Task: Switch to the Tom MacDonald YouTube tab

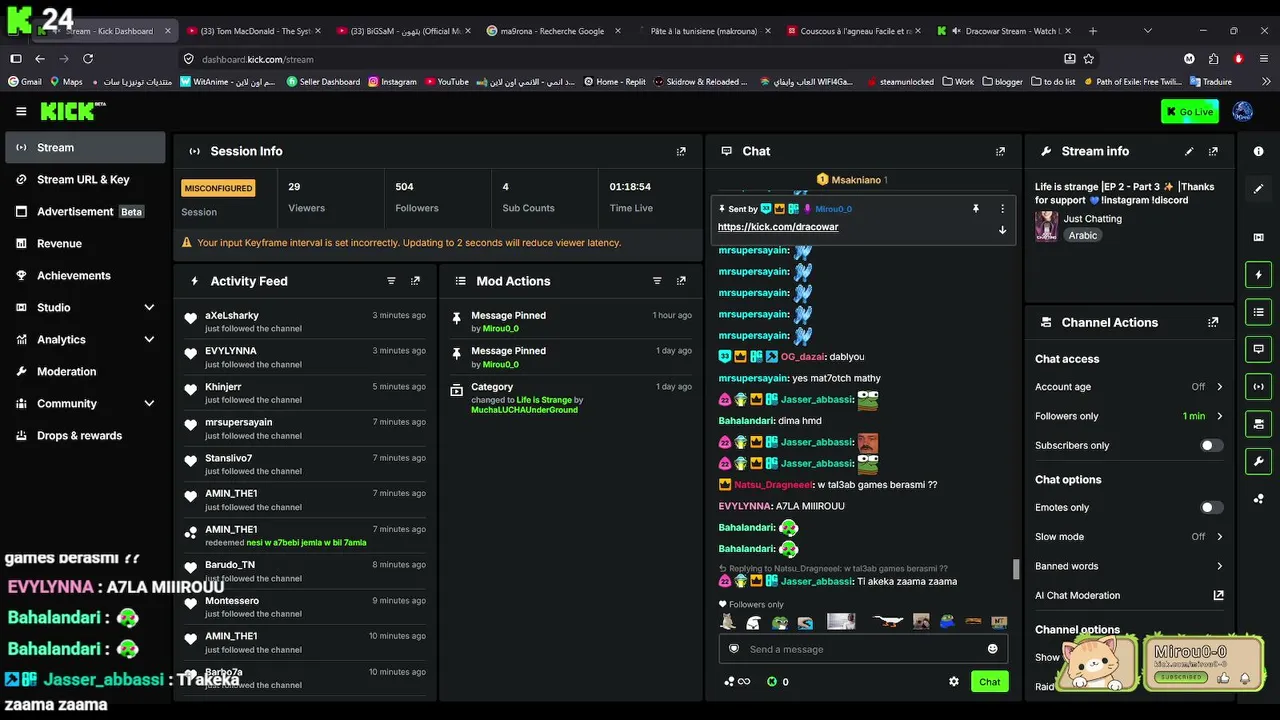Action: pos(255,31)
